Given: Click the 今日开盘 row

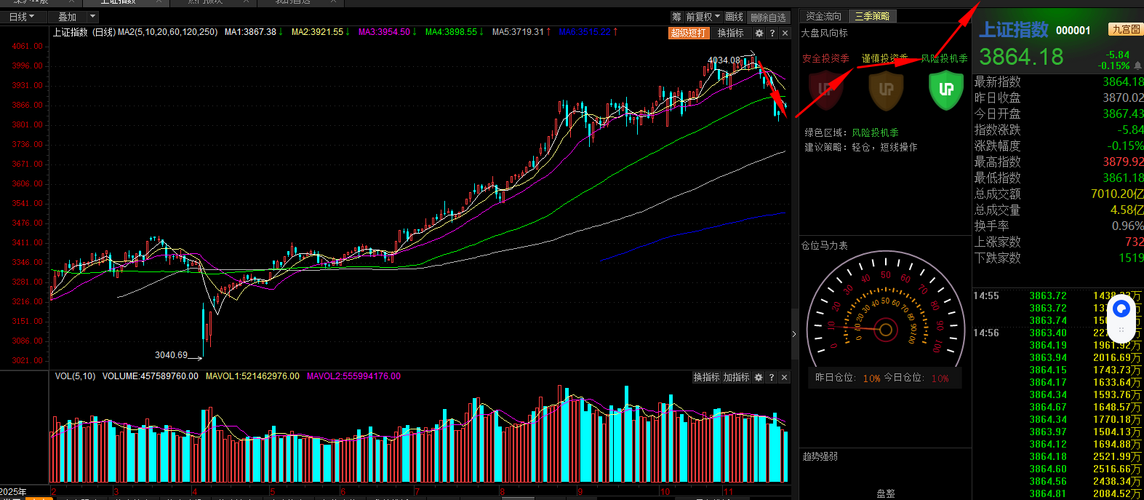Looking at the screenshot, I should point(1059,114).
